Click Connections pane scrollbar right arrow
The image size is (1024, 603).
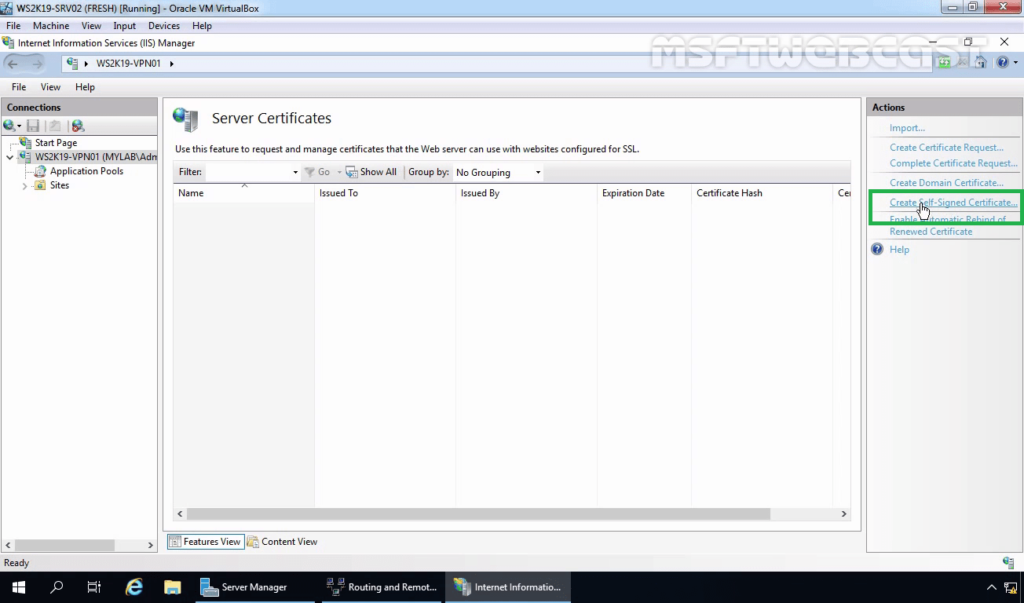click(150, 545)
